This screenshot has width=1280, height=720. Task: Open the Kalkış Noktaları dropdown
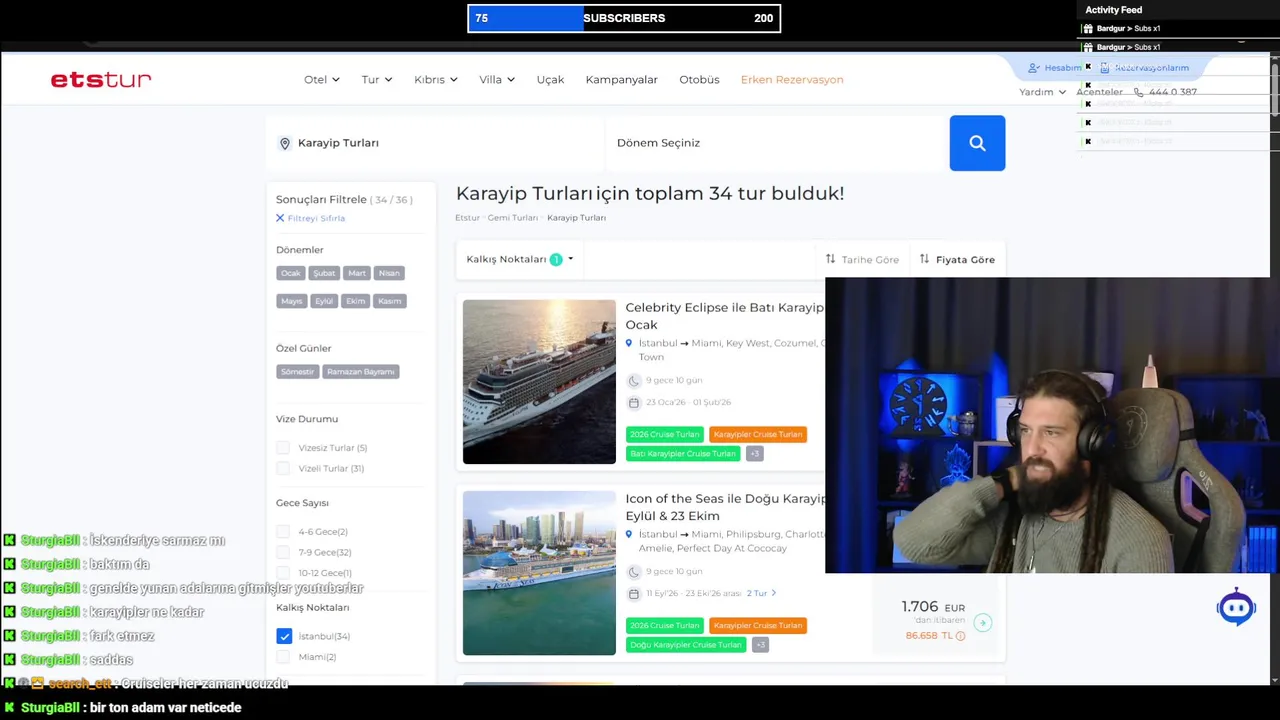(x=520, y=260)
